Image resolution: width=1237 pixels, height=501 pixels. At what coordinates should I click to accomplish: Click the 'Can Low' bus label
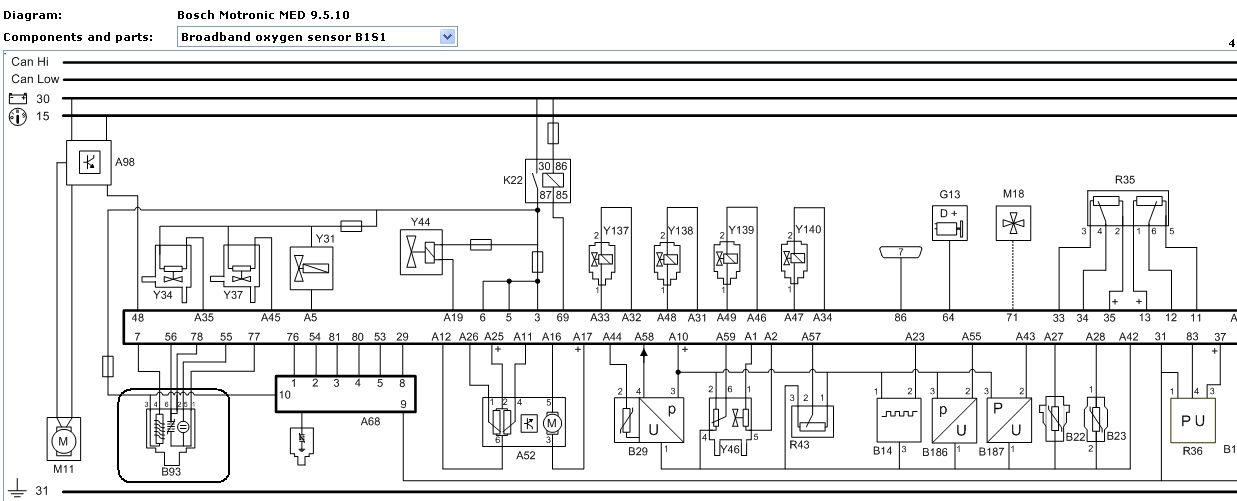[35, 79]
